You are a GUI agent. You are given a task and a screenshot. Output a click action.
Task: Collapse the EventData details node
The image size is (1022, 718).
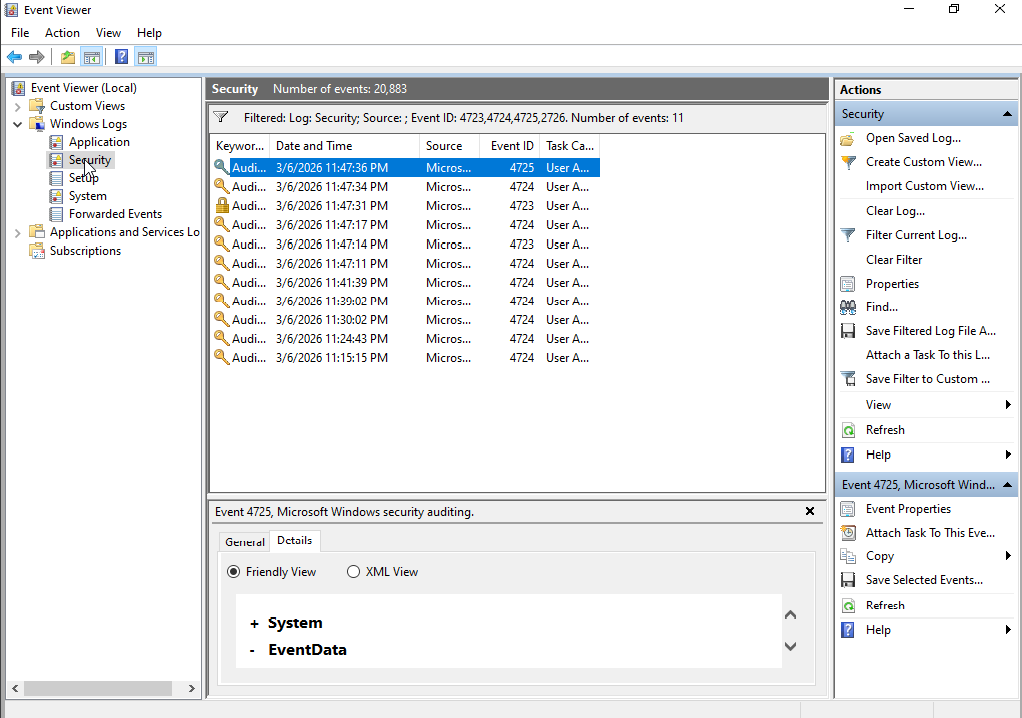point(255,650)
